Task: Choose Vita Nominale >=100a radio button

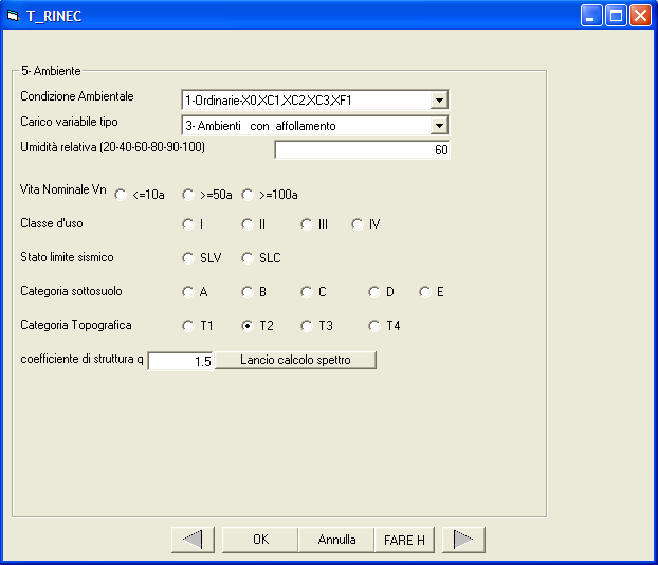Action: pos(247,194)
